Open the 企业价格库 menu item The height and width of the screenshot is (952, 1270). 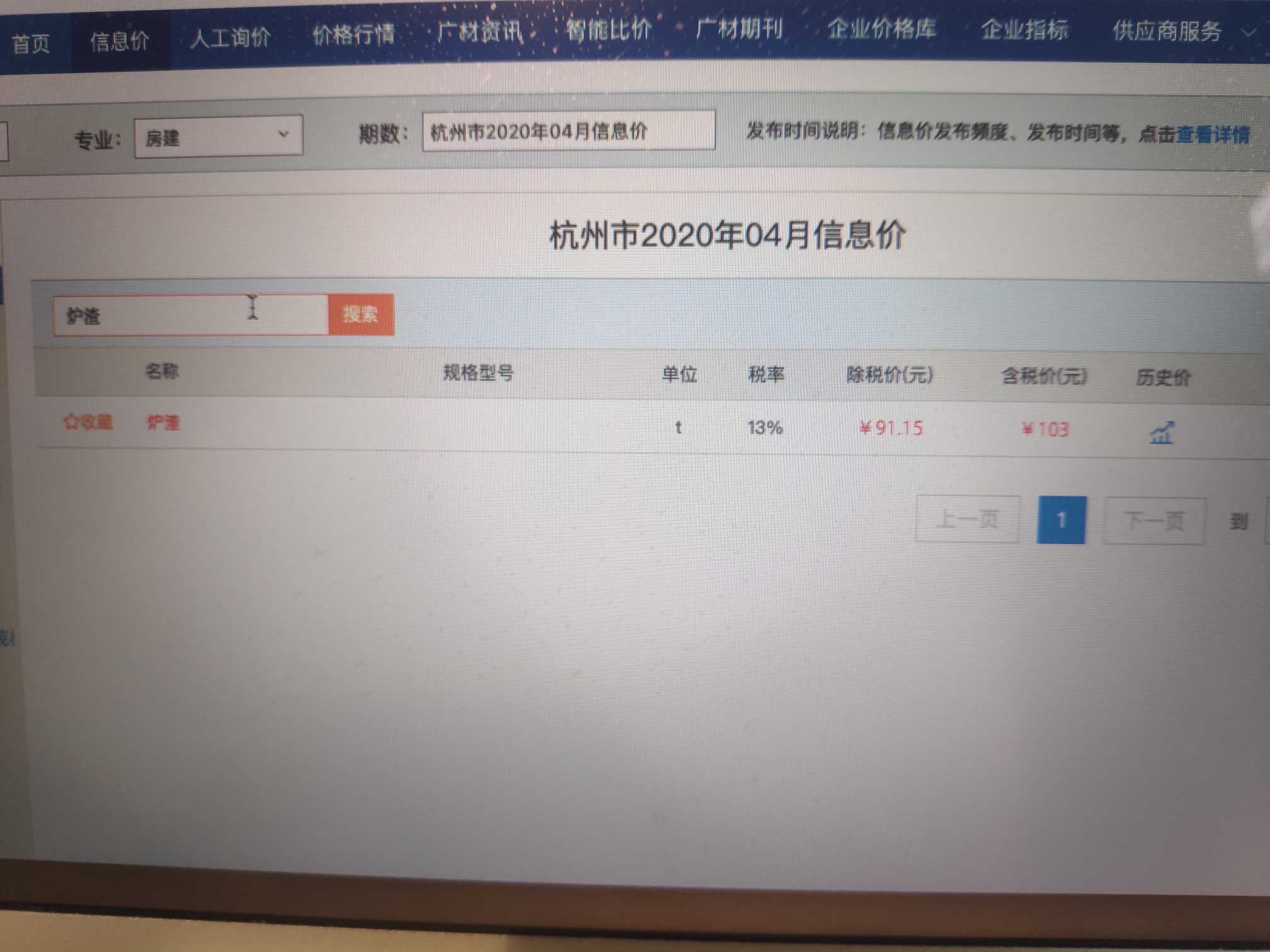click(x=881, y=29)
